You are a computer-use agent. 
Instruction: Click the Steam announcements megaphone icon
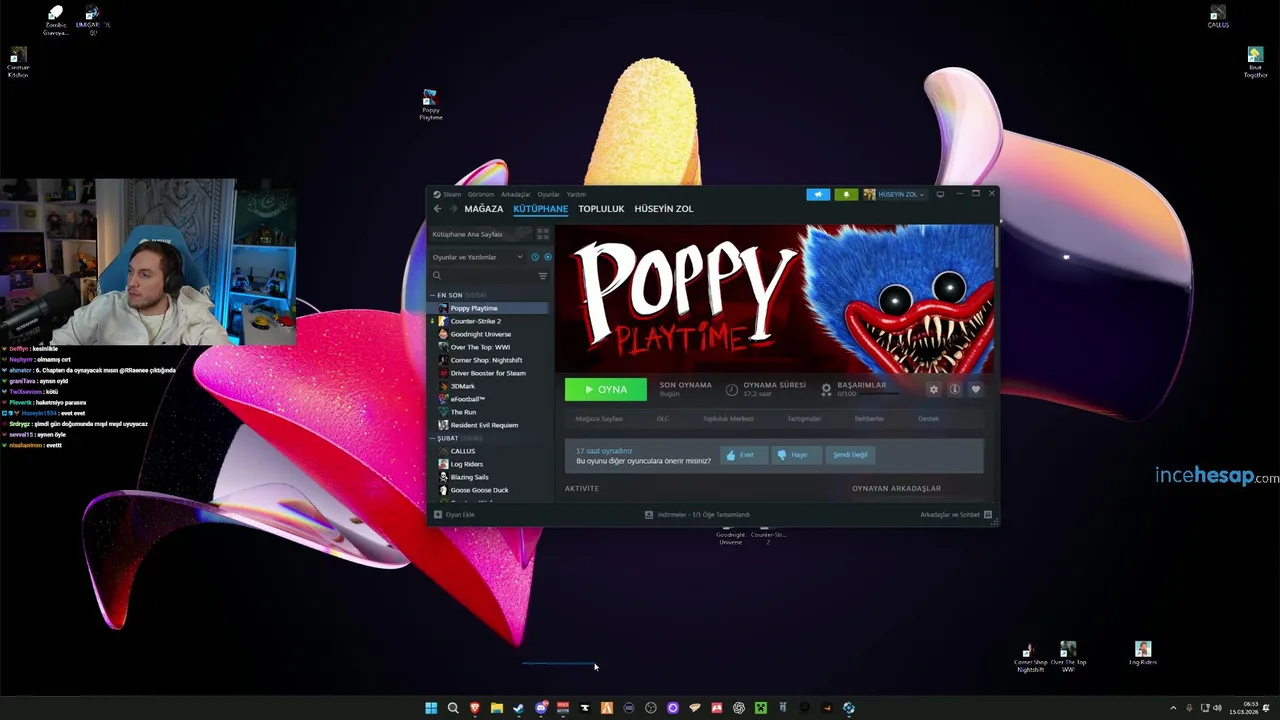click(818, 194)
